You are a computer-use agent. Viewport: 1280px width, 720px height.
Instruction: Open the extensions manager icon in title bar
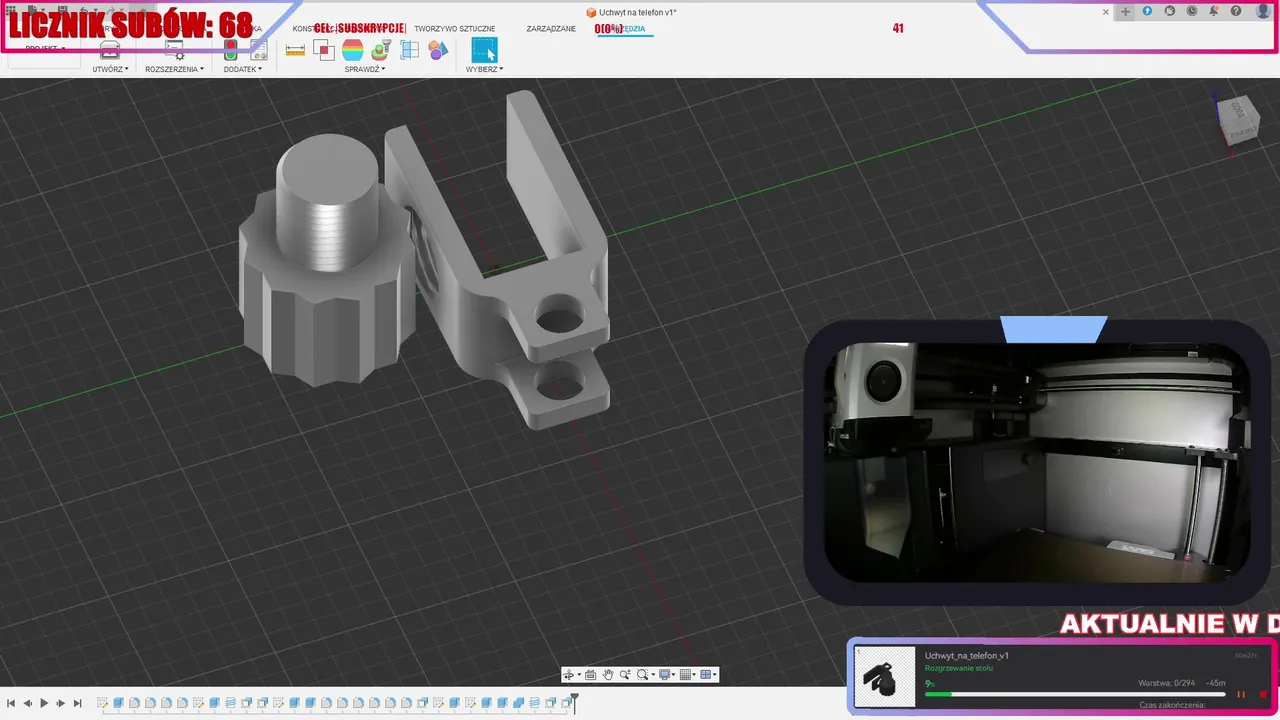[x=1147, y=11]
